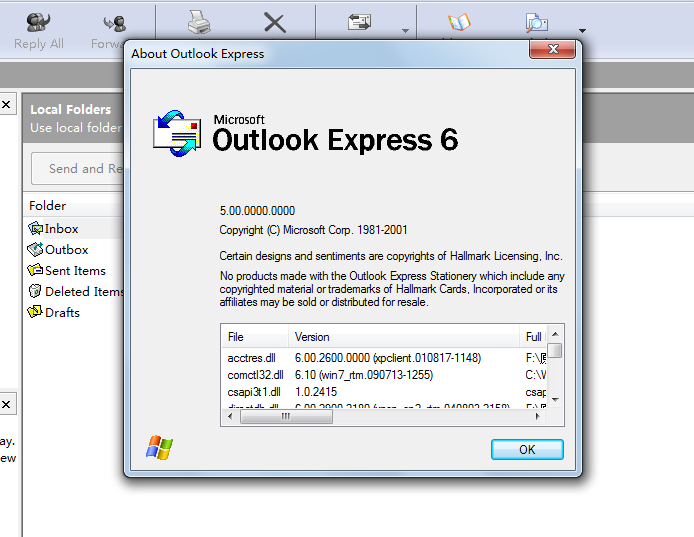Close the About Outlook Express dialog
The width and height of the screenshot is (694, 537).
(x=552, y=49)
